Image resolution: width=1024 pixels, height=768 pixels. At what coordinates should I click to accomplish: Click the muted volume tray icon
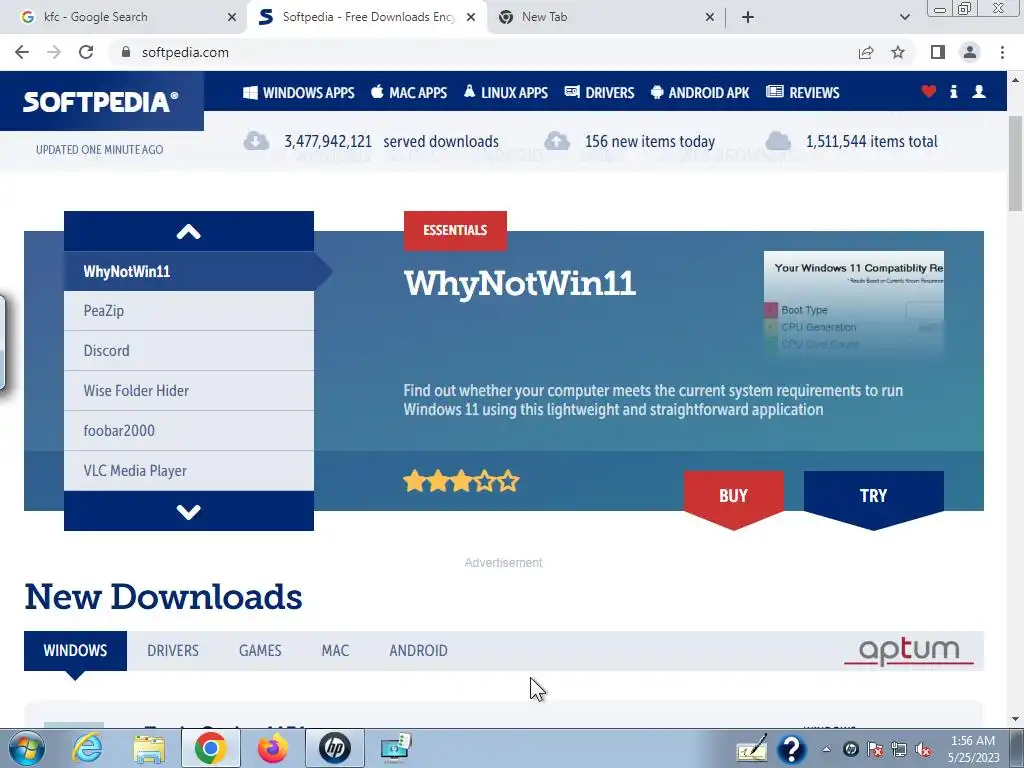coord(923,749)
